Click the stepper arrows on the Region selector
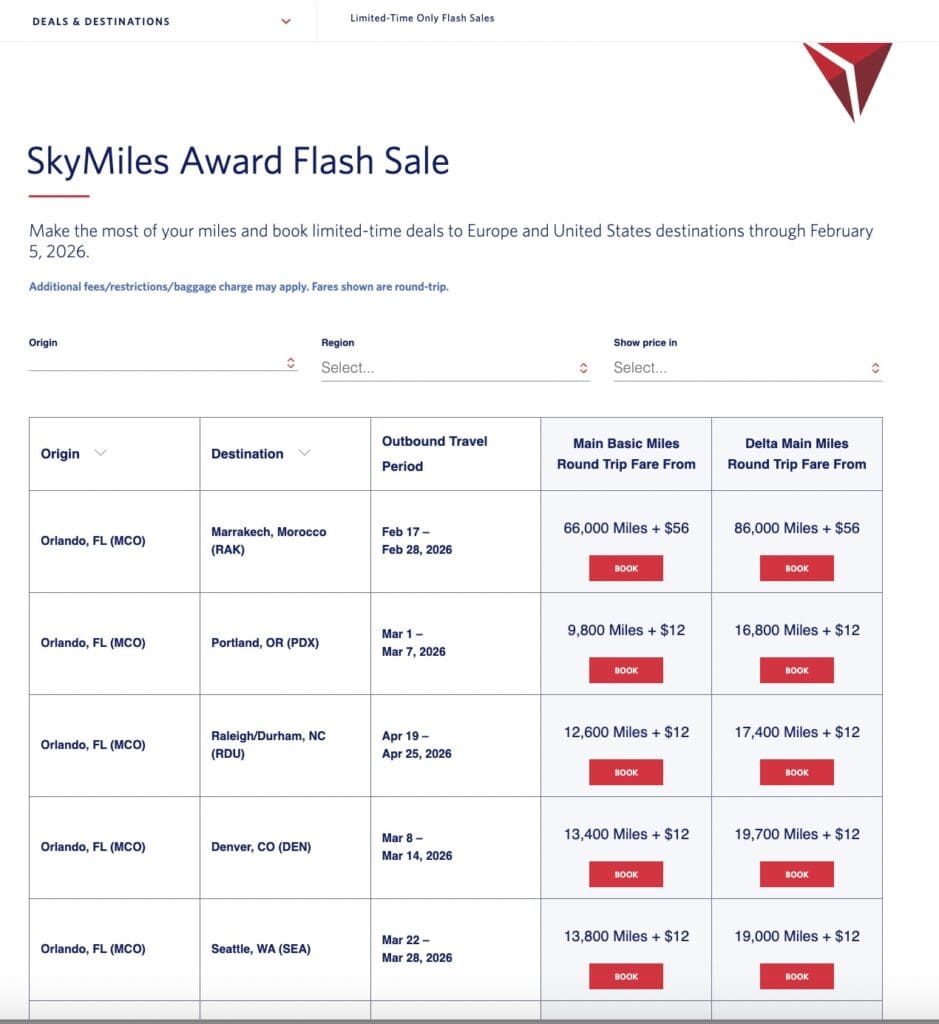 coord(582,368)
